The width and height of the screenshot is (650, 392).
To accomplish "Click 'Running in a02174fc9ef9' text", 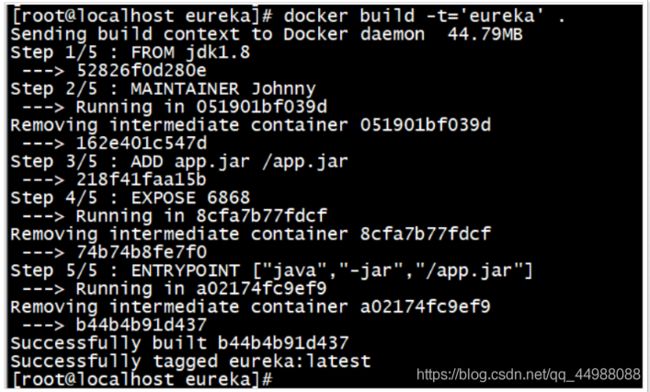I will 201,288.
